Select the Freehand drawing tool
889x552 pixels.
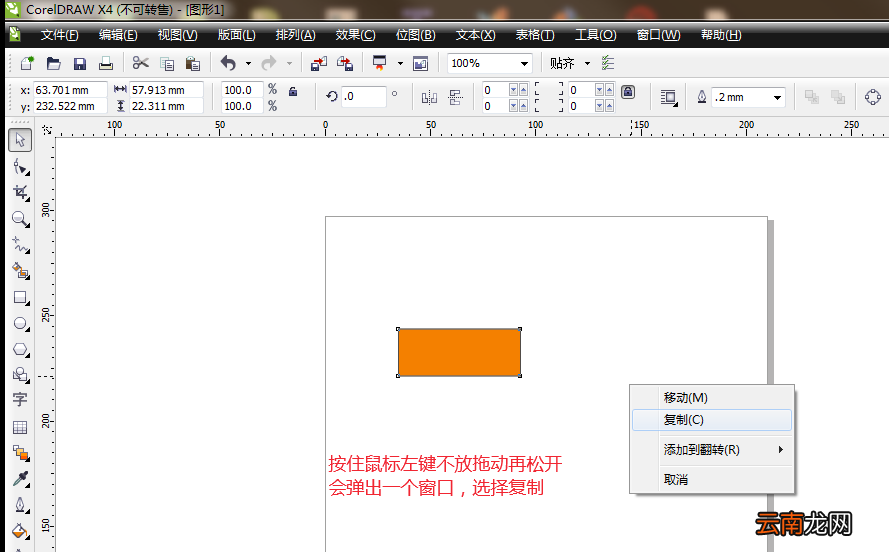(21, 245)
